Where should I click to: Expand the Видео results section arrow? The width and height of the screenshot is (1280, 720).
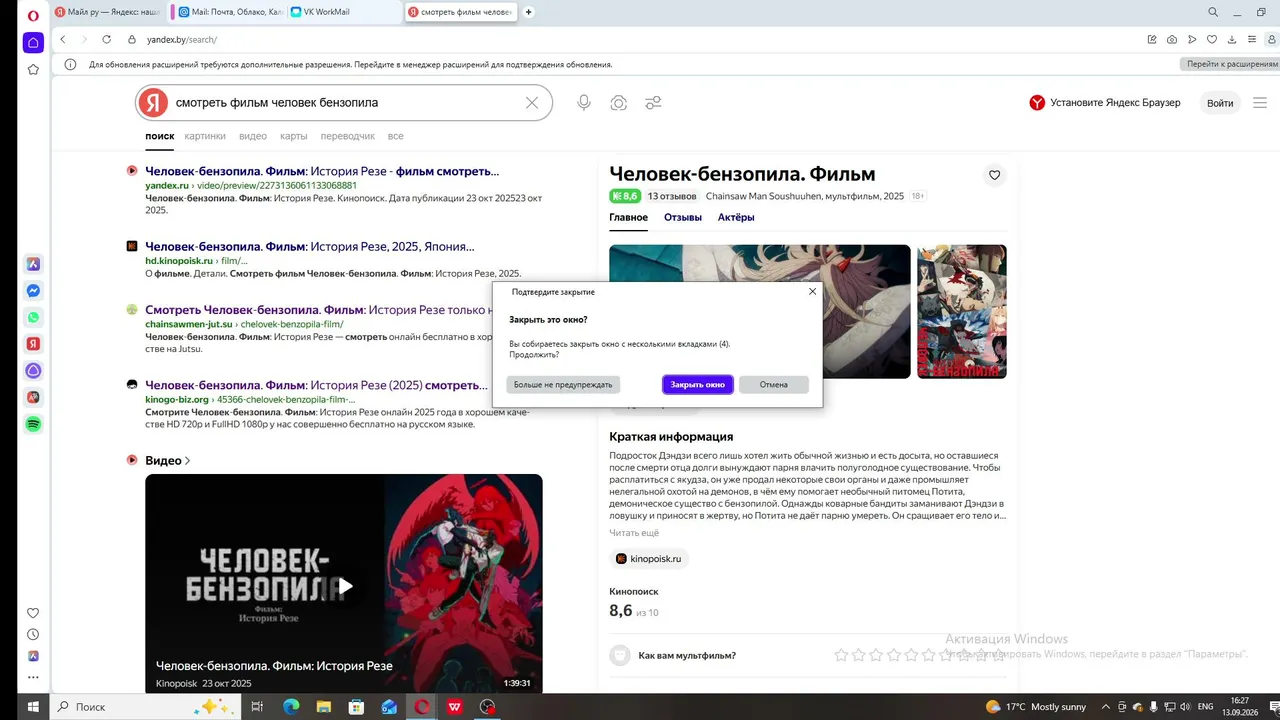[186, 461]
